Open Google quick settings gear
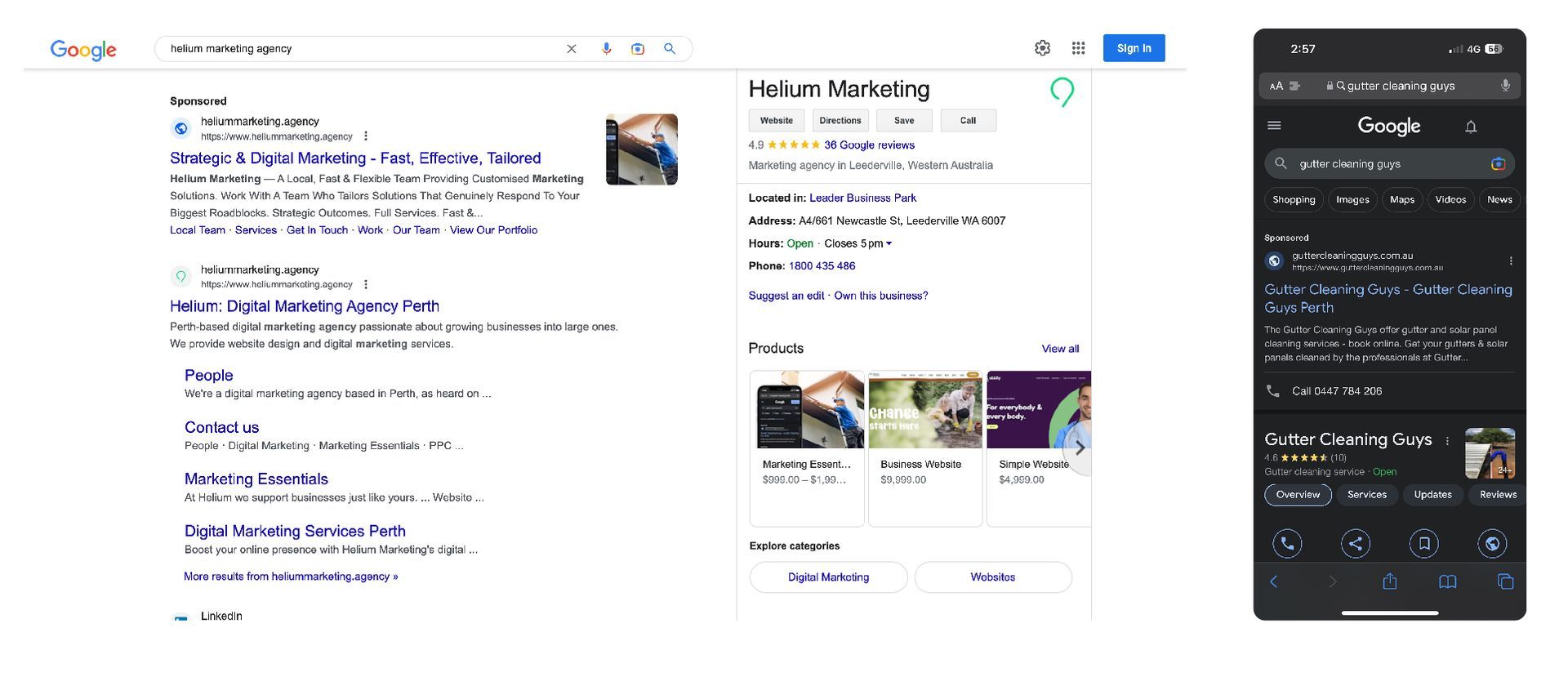 [1042, 48]
